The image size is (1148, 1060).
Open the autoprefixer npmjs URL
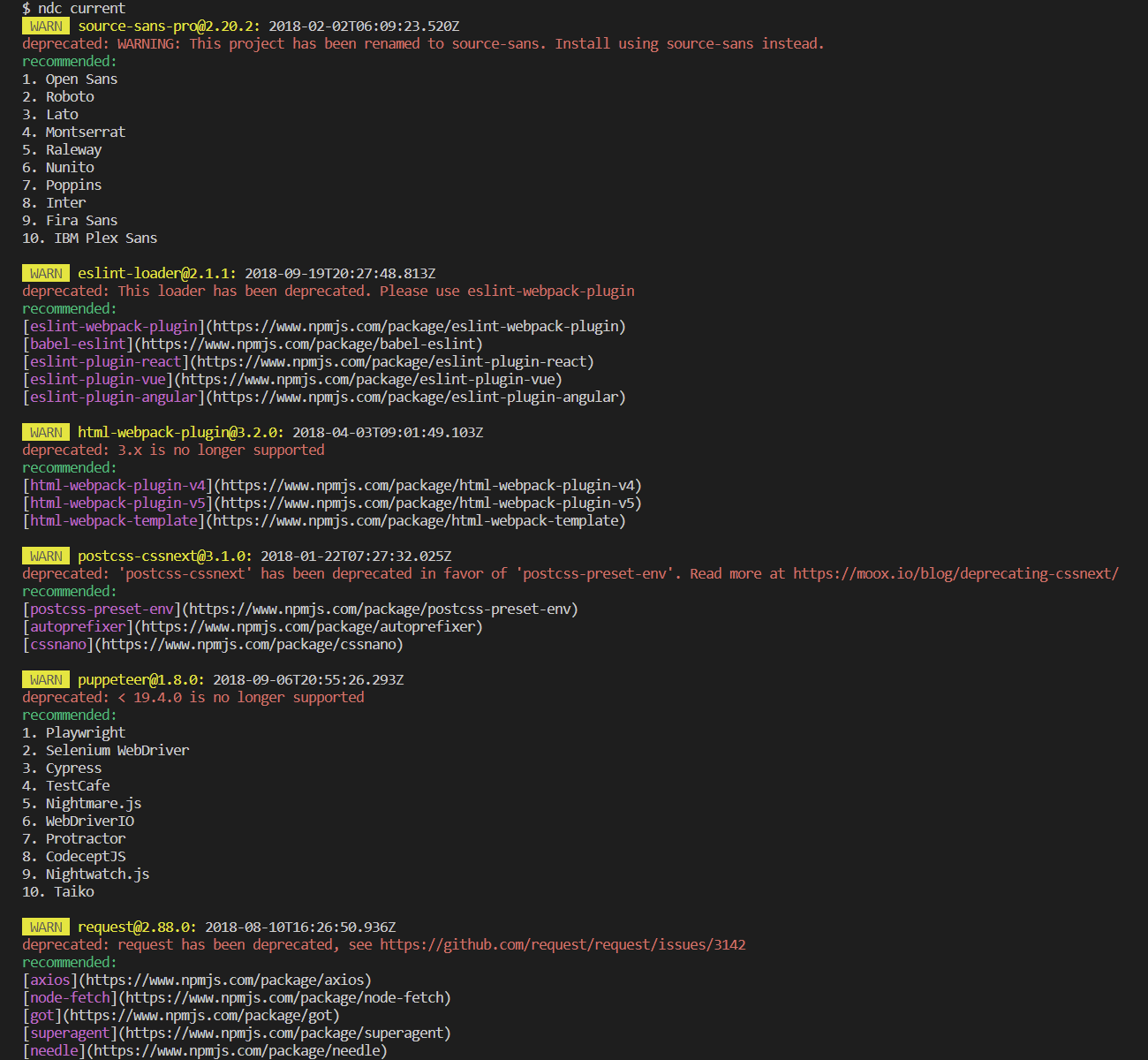pos(308,627)
